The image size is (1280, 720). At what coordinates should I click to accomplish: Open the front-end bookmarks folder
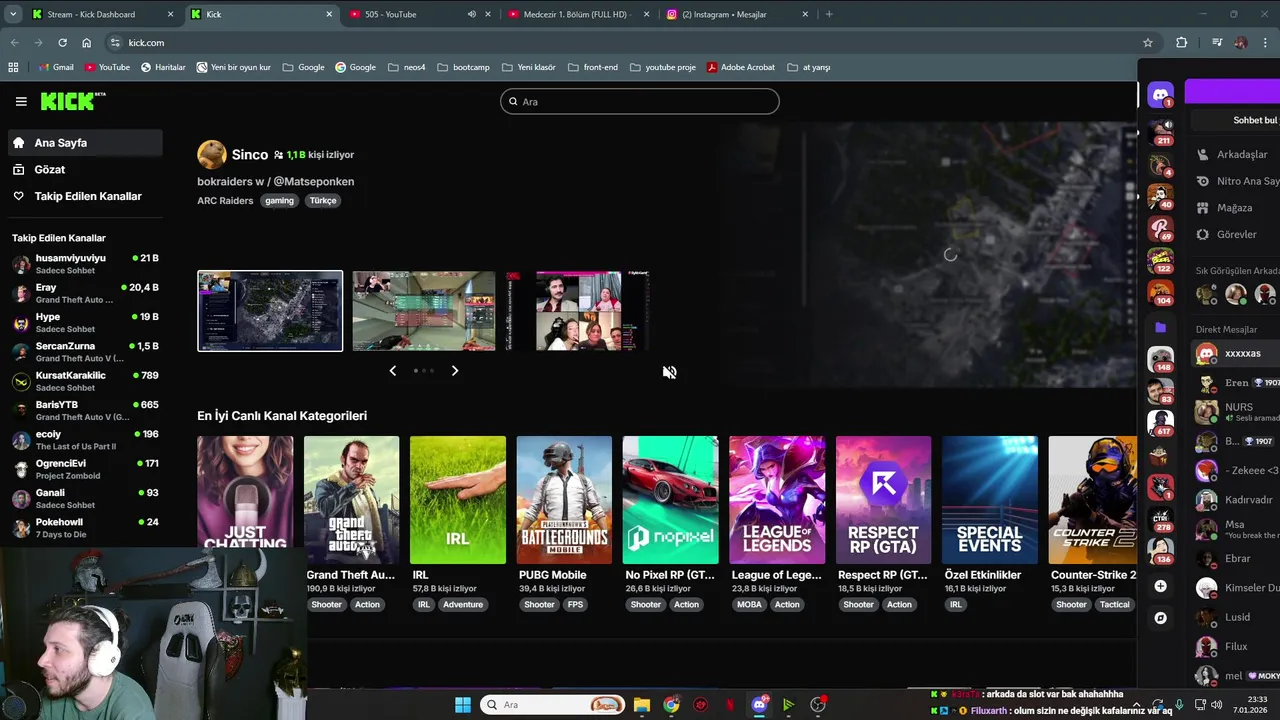click(593, 67)
